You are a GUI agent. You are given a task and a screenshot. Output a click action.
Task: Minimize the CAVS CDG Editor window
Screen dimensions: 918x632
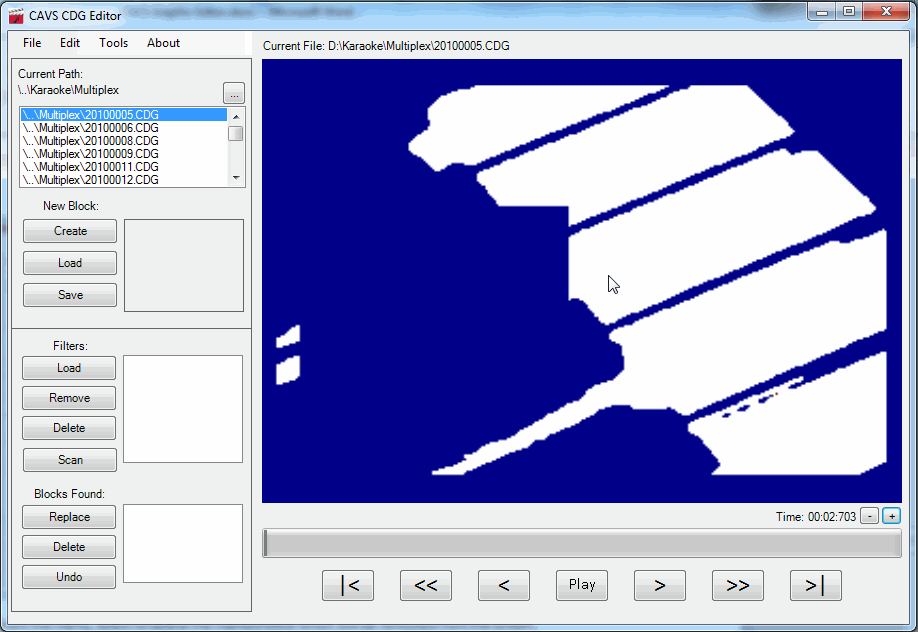822,11
